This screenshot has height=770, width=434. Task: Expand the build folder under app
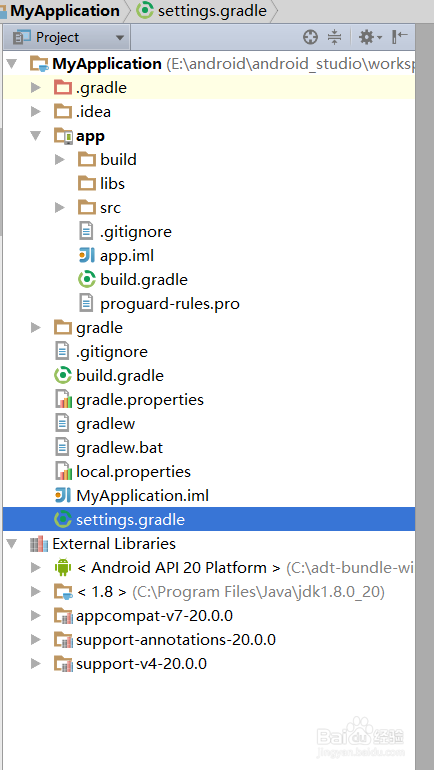[x=59, y=160]
